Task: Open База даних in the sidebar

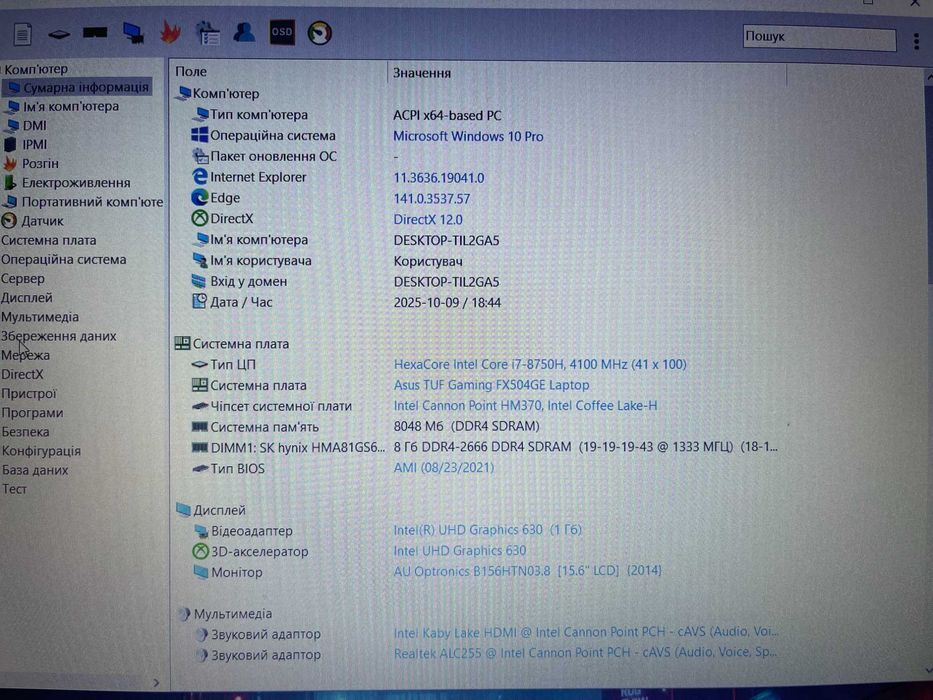Action: [x=35, y=470]
